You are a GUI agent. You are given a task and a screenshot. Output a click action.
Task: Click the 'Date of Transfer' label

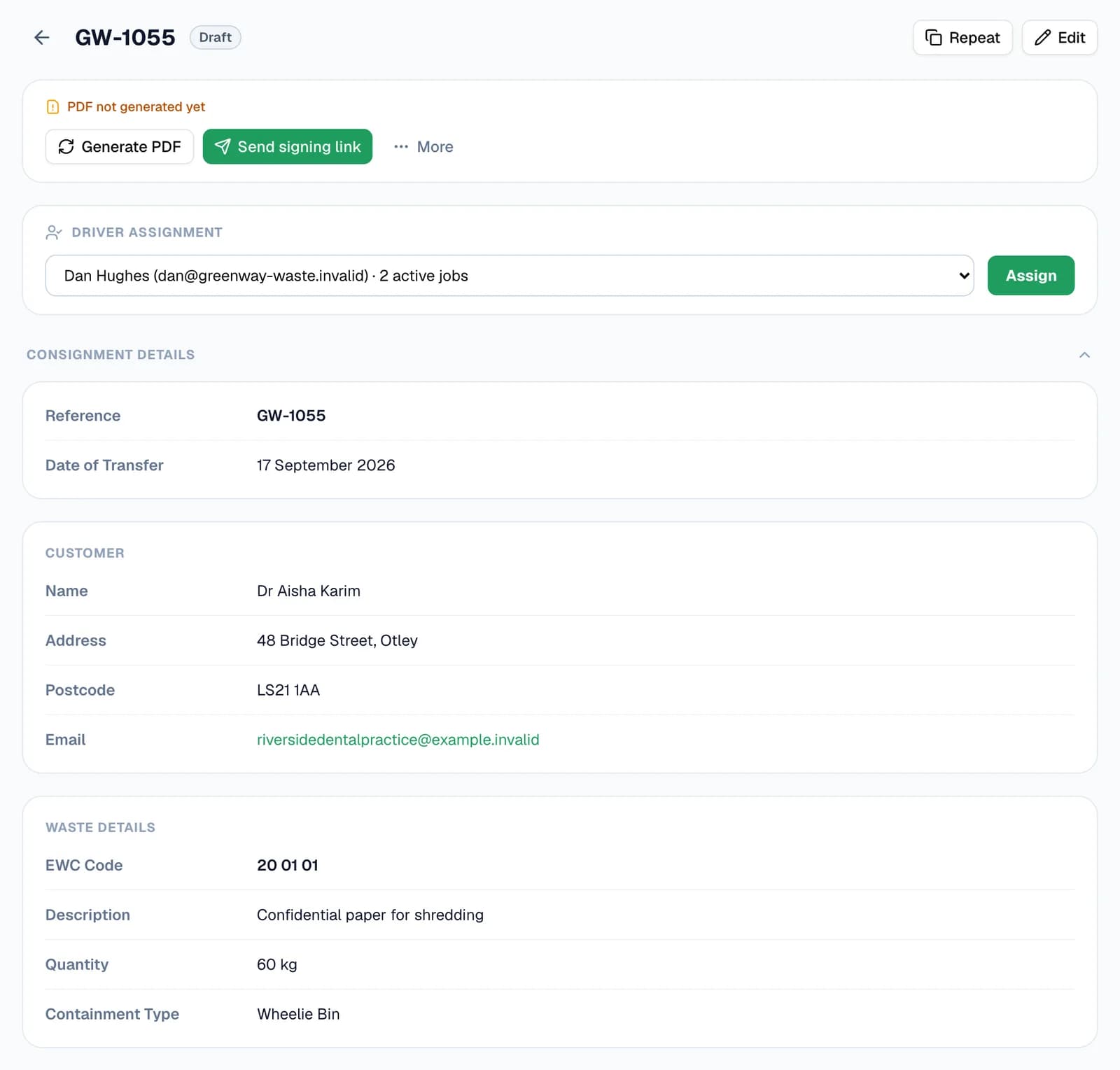pyautogui.click(x=104, y=465)
